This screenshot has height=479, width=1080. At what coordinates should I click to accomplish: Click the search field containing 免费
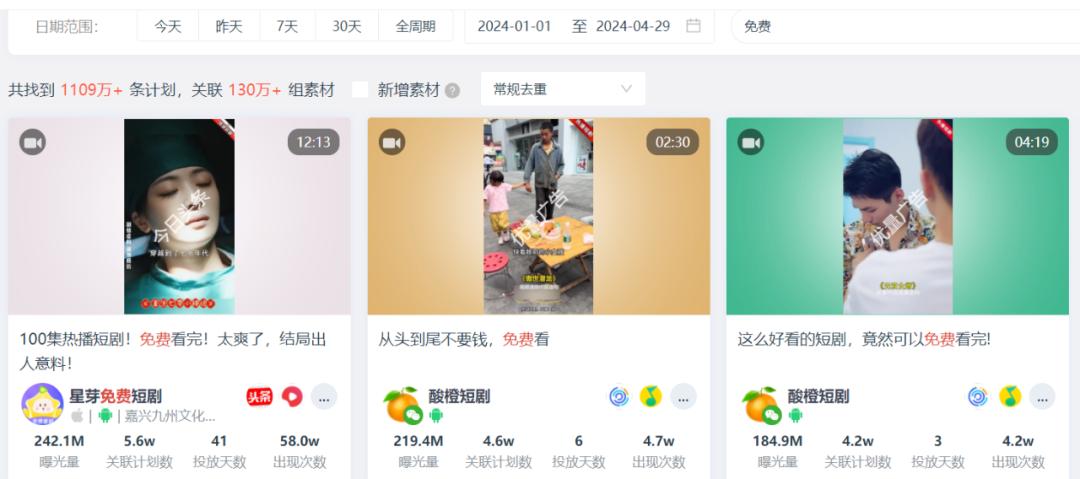click(905, 26)
